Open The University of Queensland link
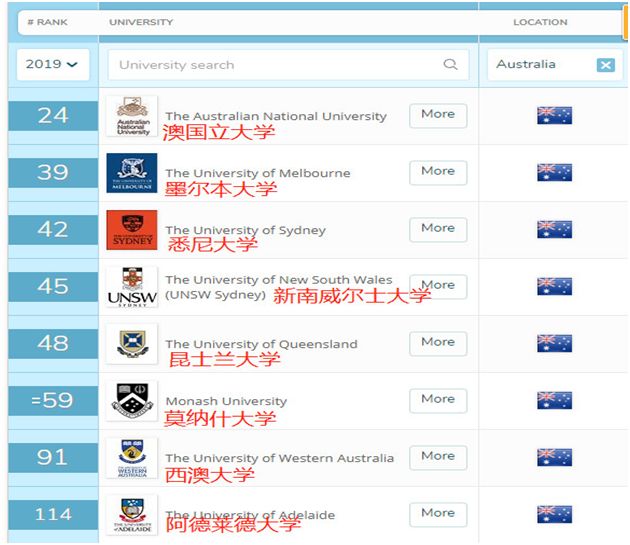The height and width of the screenshot is (545, 630). [x=262, y=344]
